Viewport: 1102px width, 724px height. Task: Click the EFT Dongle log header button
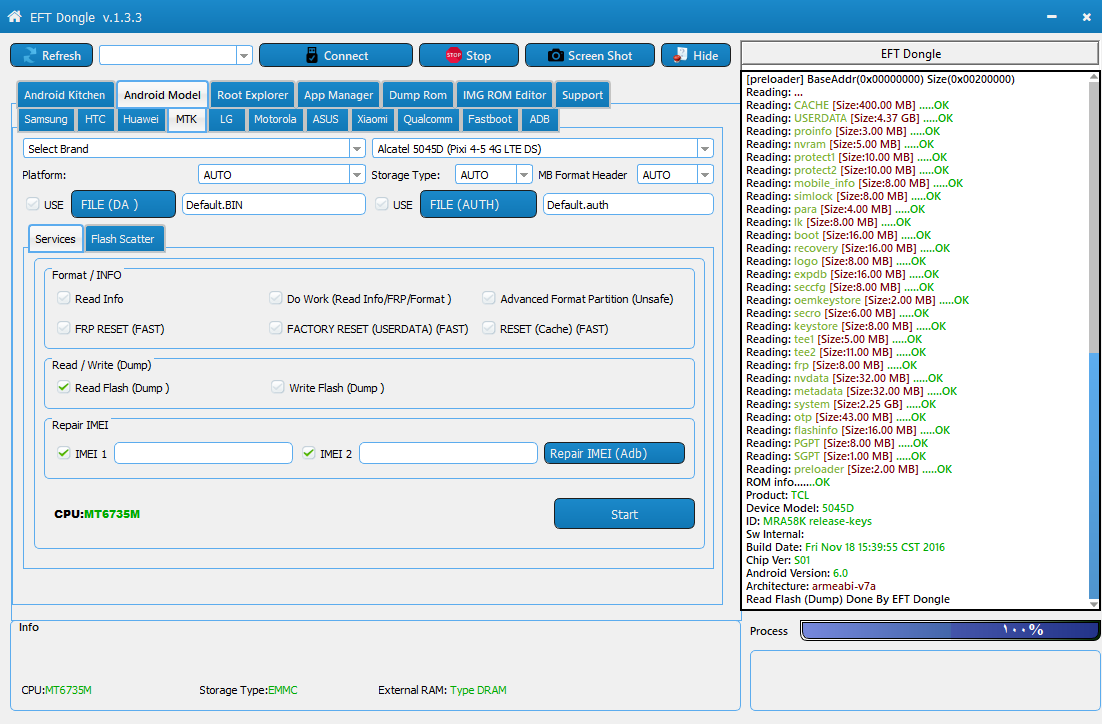(x=919, y=54)
